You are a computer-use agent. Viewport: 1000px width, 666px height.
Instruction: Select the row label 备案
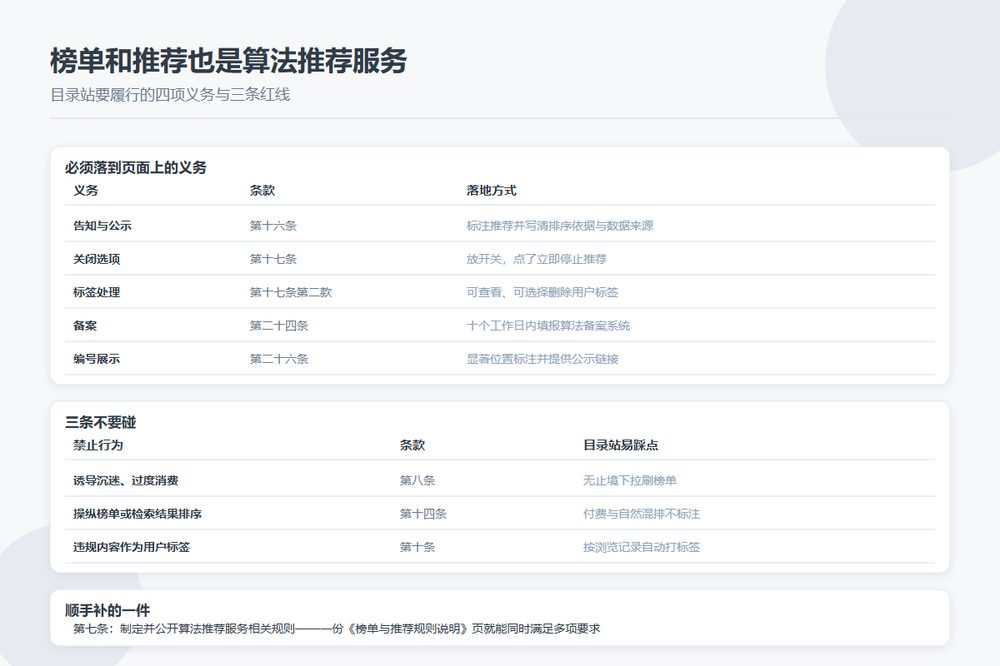coord(85,325)
